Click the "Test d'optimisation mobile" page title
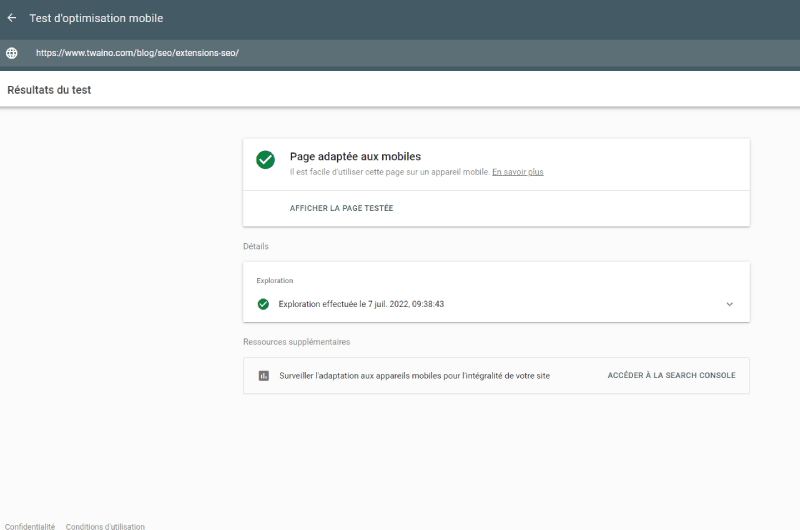This screenshot has height=530, width=800. [96, 18]
